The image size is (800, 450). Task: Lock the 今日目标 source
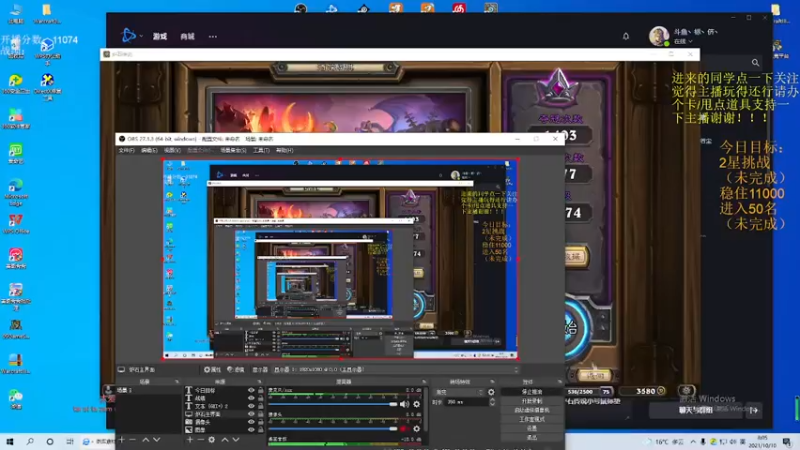point(261,390)
